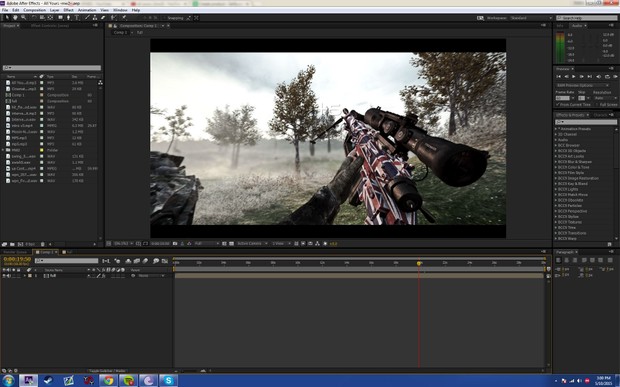Click the Project panel search field
Image resolution: width=620 pixels, height=387 pixels.
coord(52,68)
